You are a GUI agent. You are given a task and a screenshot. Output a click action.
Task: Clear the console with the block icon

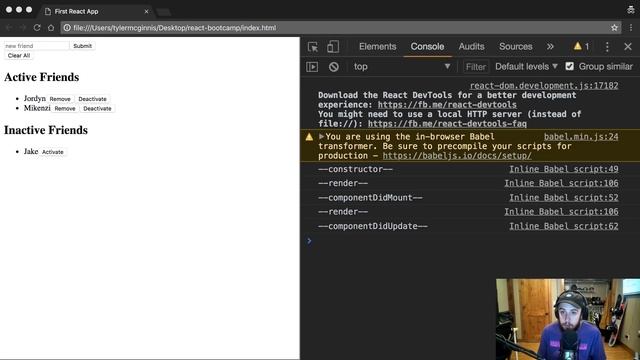click(333, 67)
